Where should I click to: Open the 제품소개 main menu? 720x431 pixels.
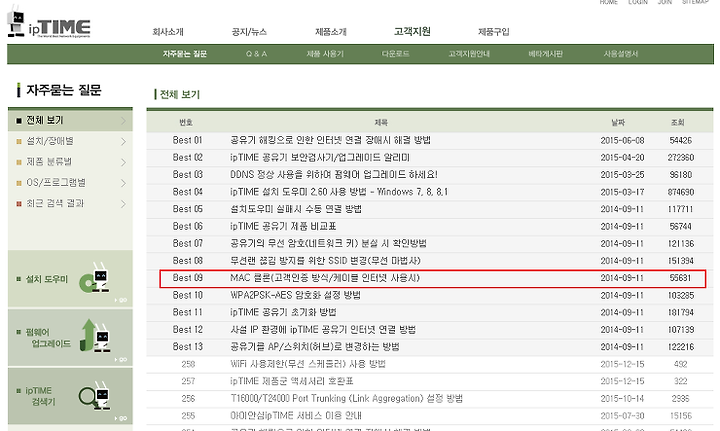(331, 32)
